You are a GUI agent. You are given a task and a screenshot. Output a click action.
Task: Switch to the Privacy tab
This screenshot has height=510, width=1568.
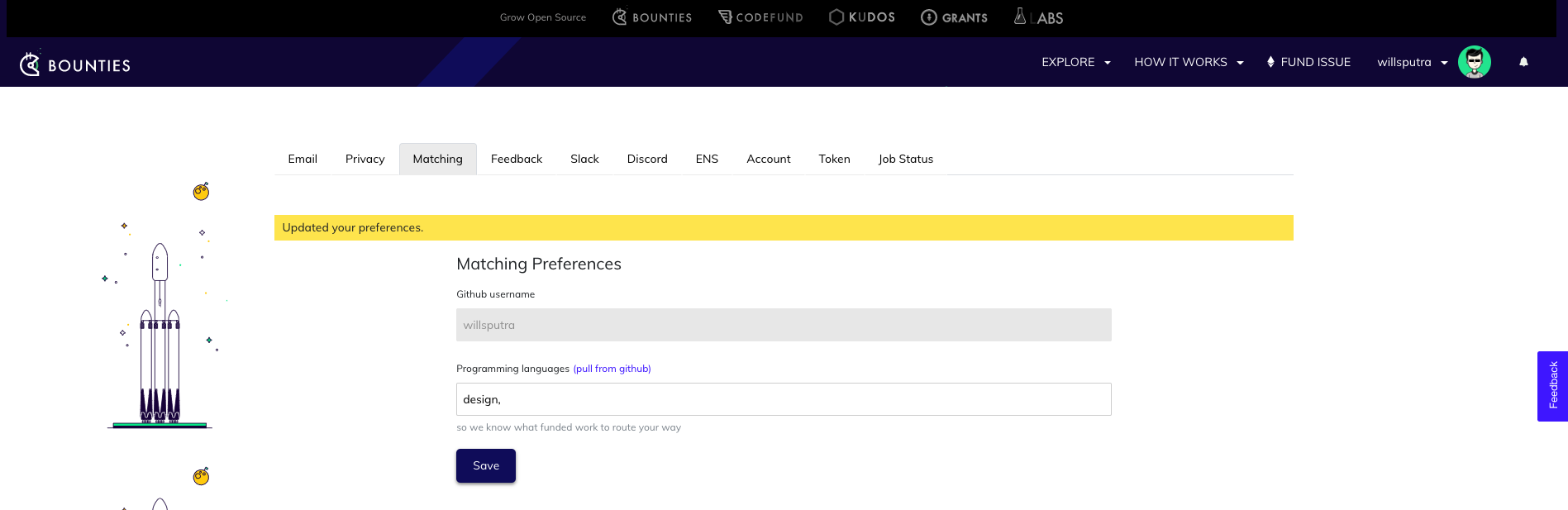coord(365,159)
